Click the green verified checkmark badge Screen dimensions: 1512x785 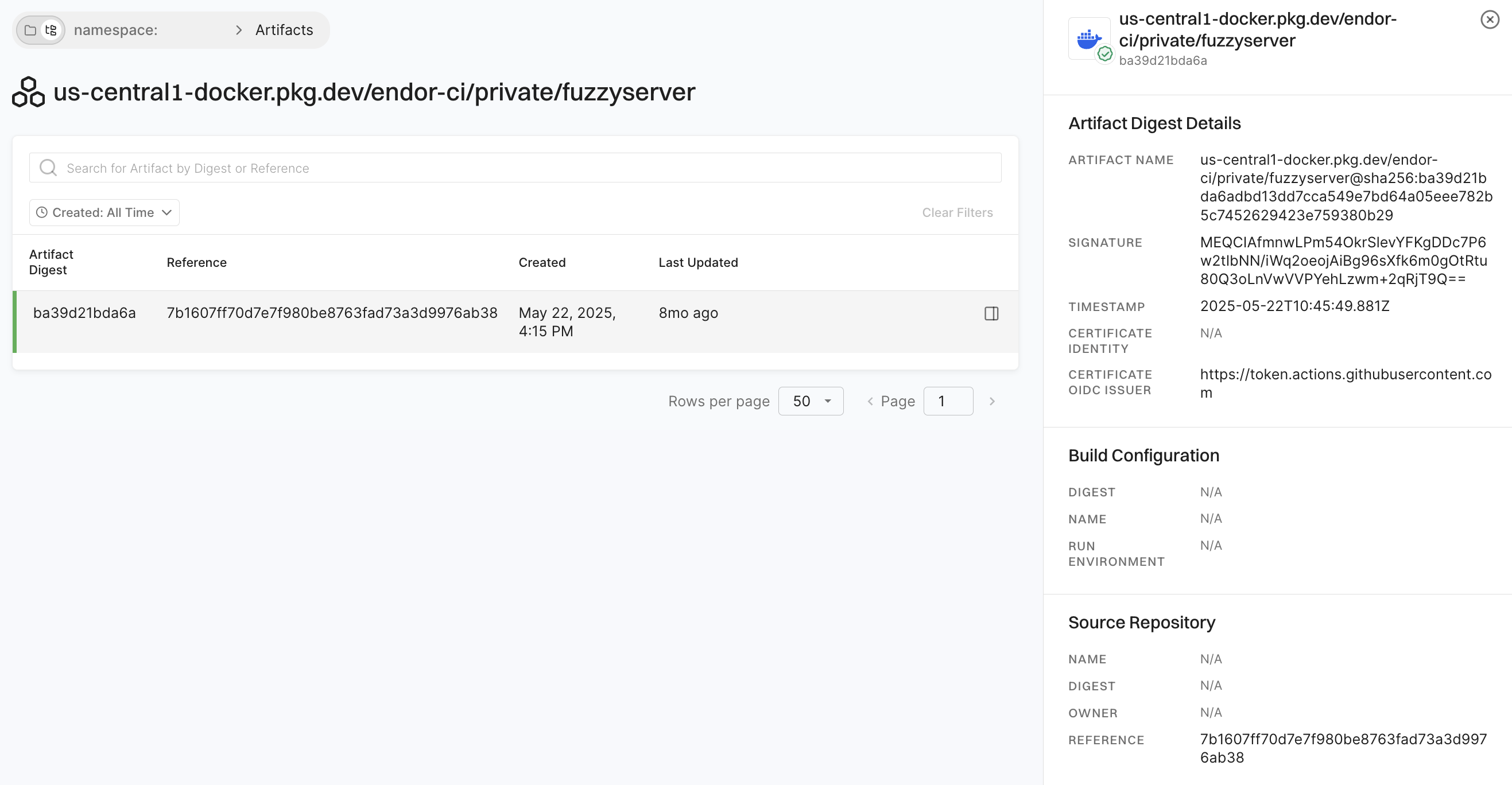[x=1104, y=55]
